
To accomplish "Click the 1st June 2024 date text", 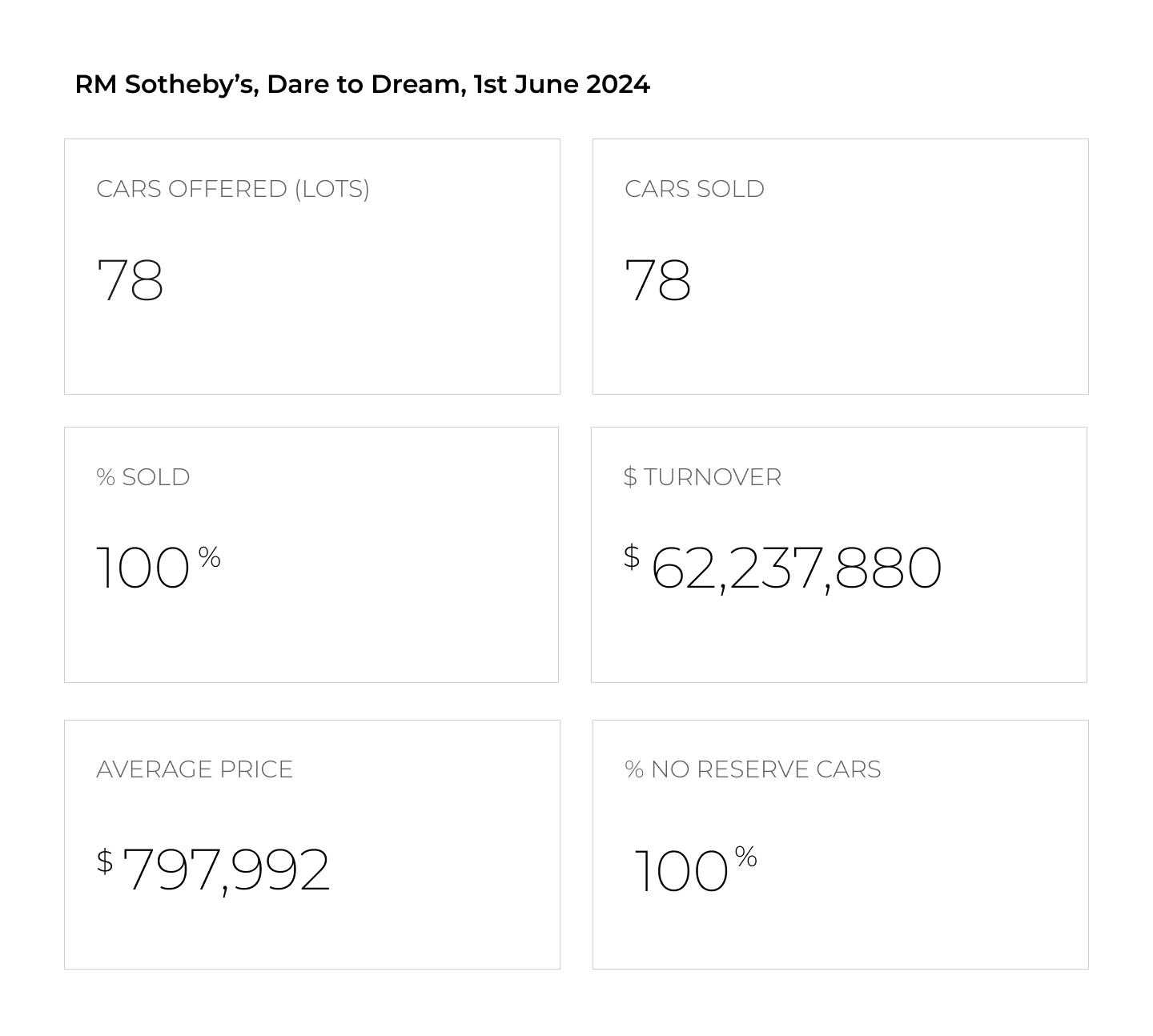I will 561,84.
